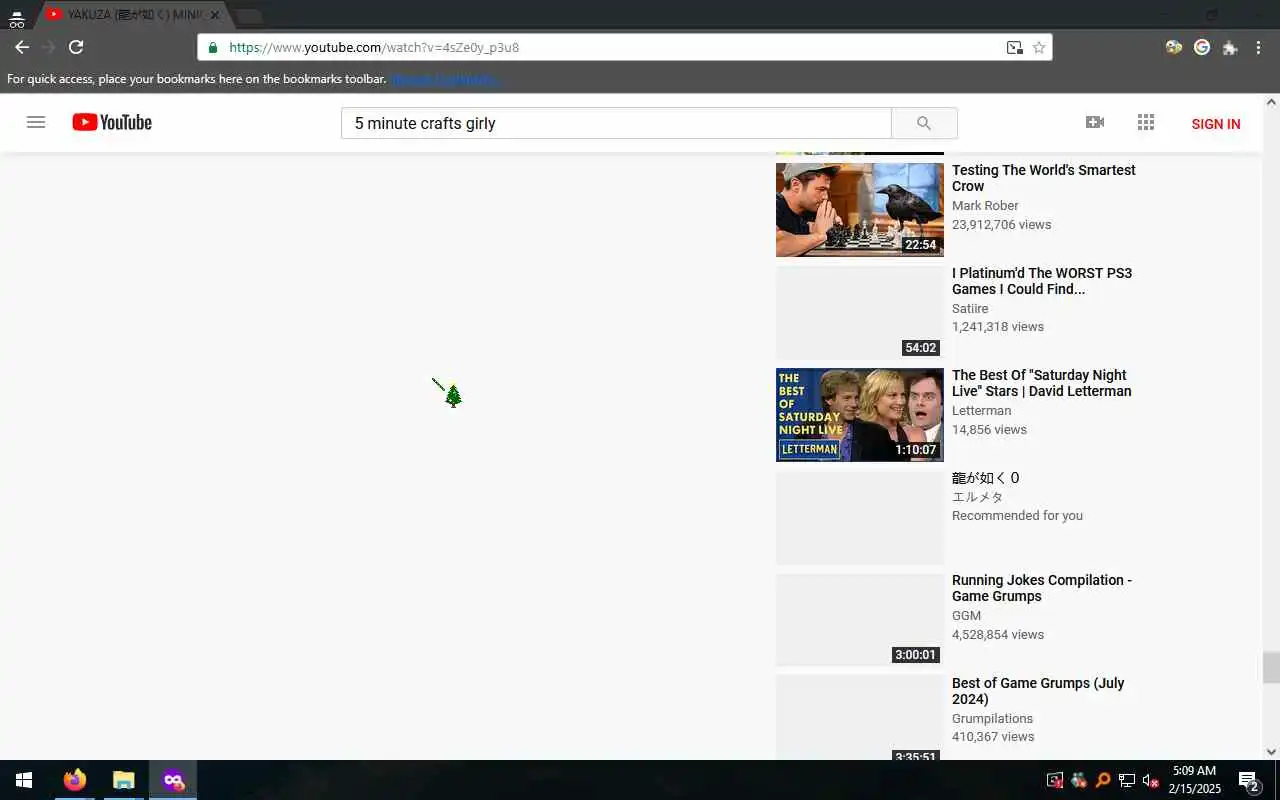Click the purple mask browser taskbar icon
Viewport: 1280px width, 800px height.
click(x=173, y=780)
